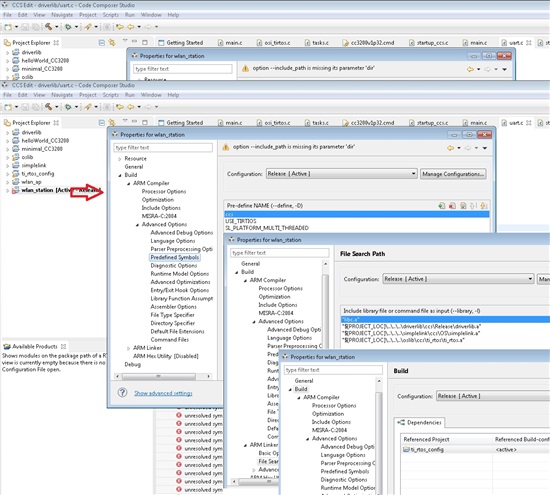Select wlan_ap project in Project Explorer
This screenshot has height=495, width=550.
coord(31,182)
